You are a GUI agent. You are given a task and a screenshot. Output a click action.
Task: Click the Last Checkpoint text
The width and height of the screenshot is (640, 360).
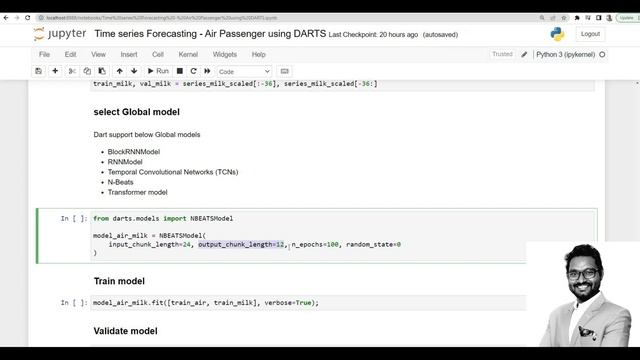[373, 35]
